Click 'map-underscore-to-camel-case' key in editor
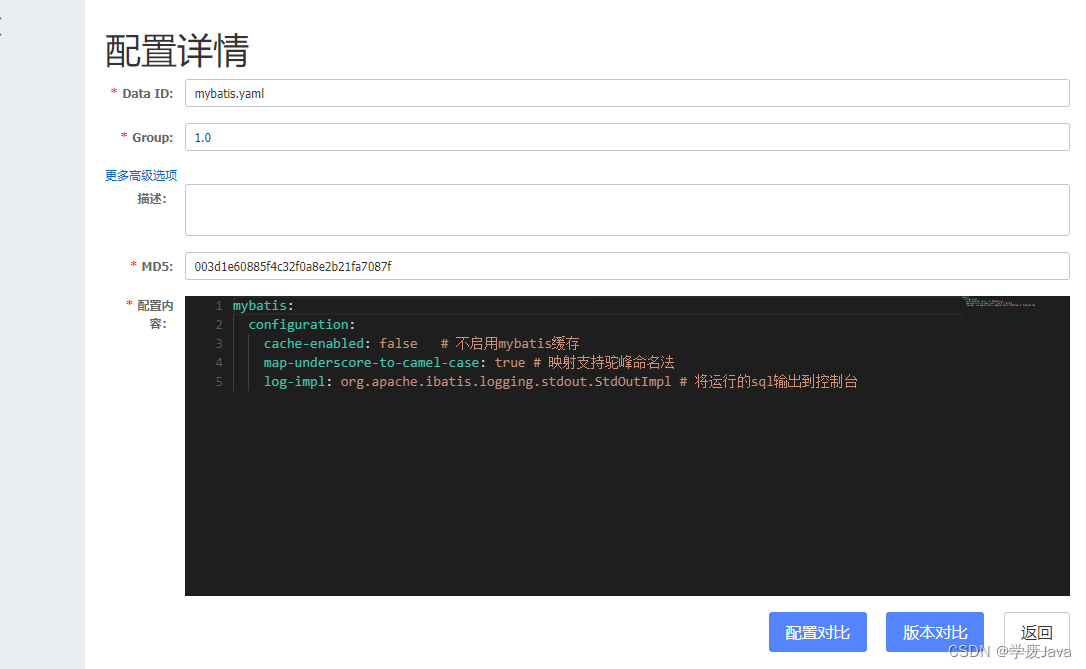The width and height of the screenshot is (1086, 669). [x=371, y=362]
